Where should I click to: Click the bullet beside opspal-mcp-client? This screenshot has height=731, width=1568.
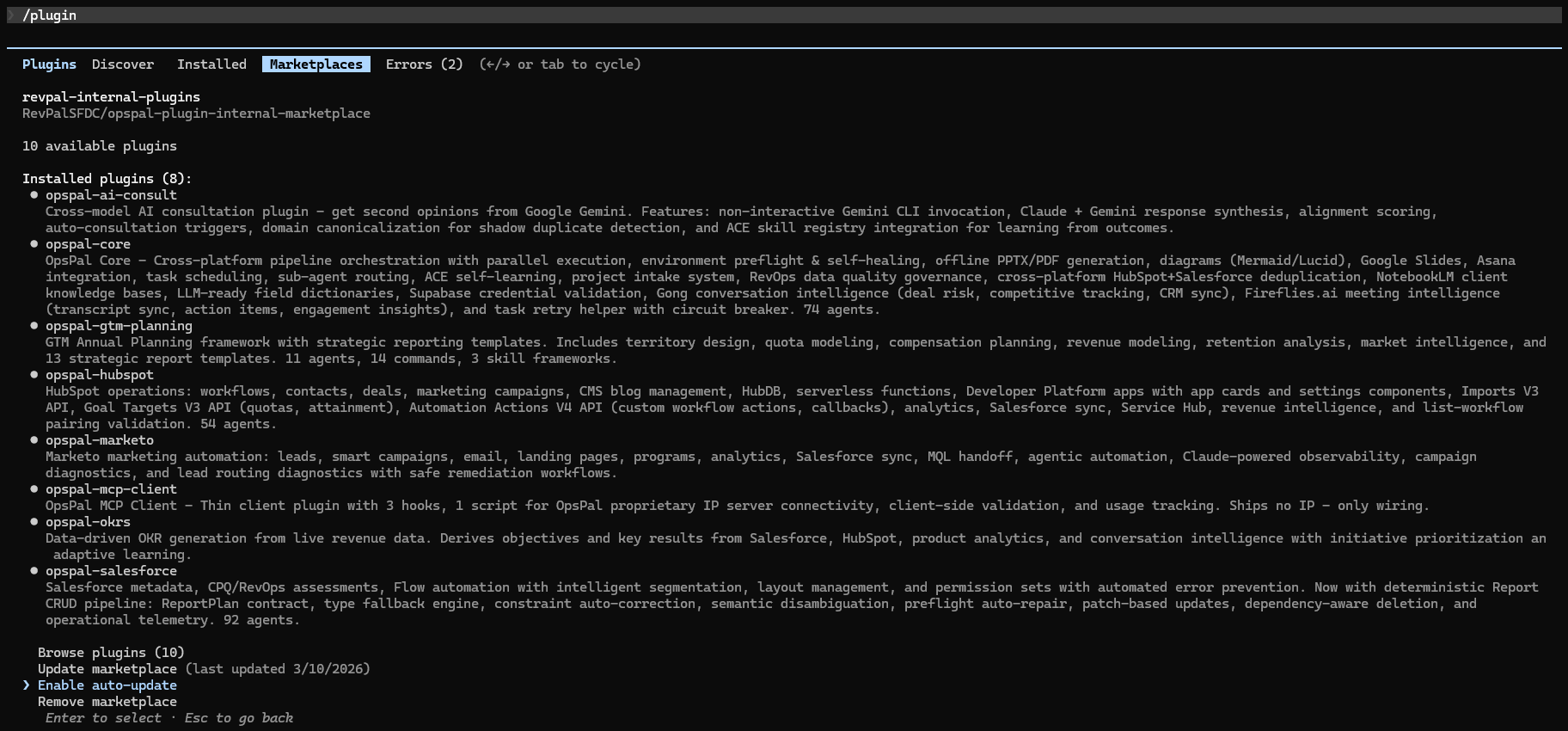(34, 489)
